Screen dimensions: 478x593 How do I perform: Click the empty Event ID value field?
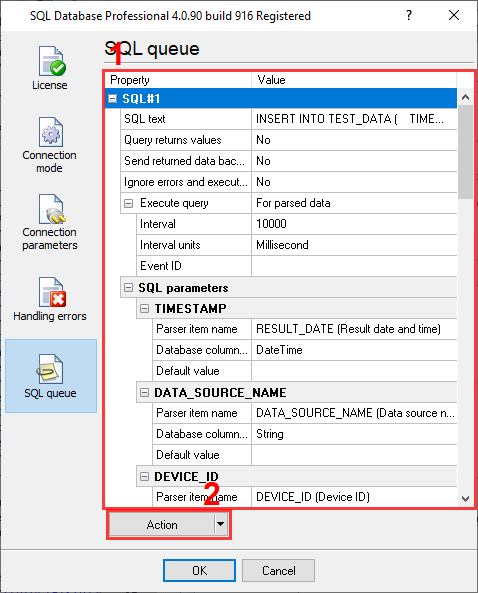point(354,266)
